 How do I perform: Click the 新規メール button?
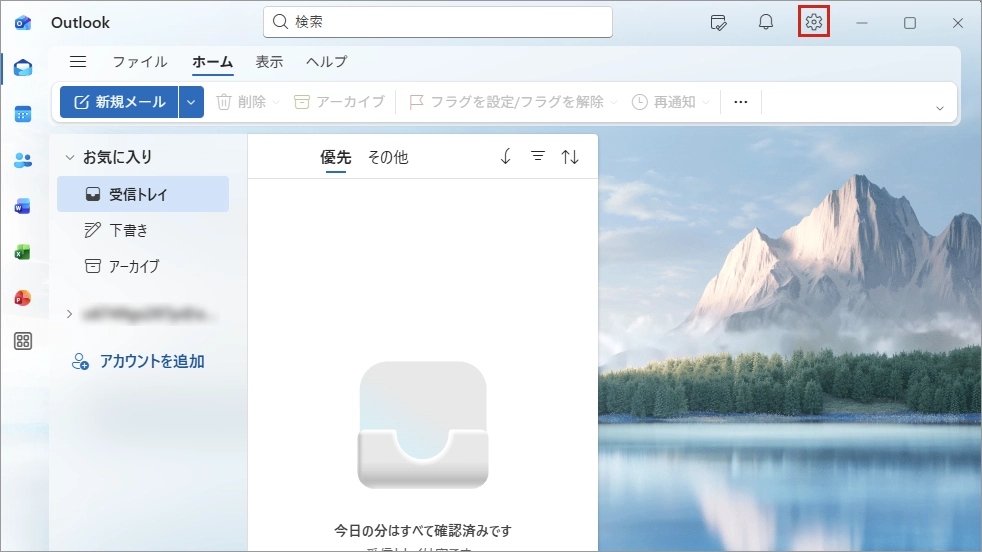point(119,102)
